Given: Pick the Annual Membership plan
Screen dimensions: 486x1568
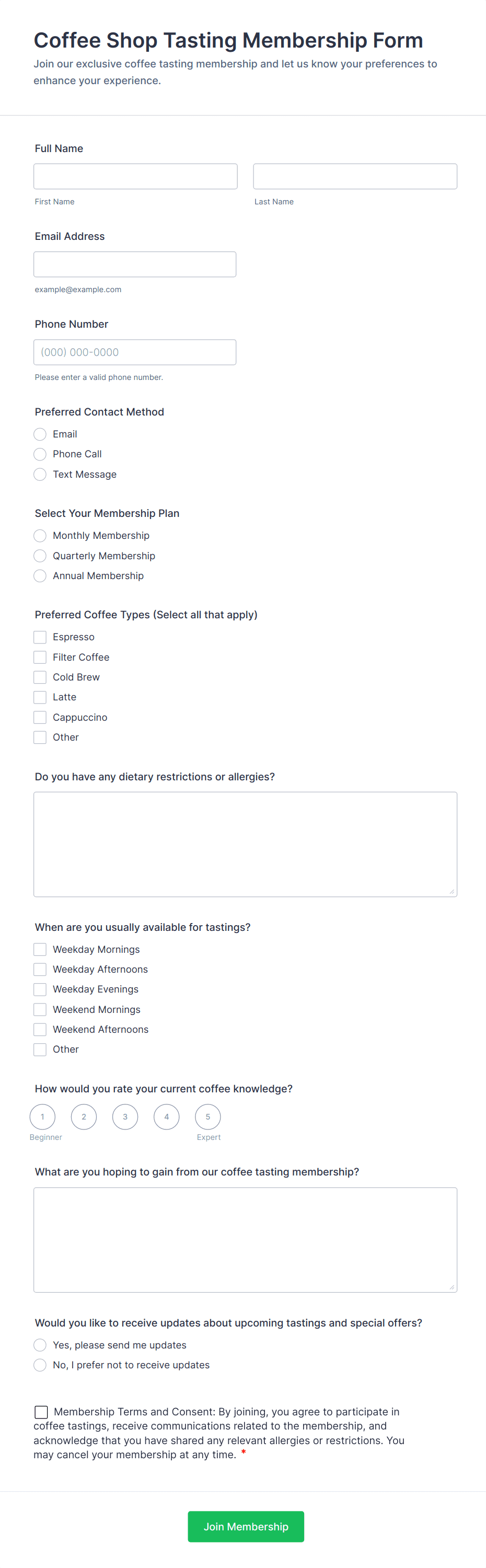Looking at the screenshot, I should point(40,576).
